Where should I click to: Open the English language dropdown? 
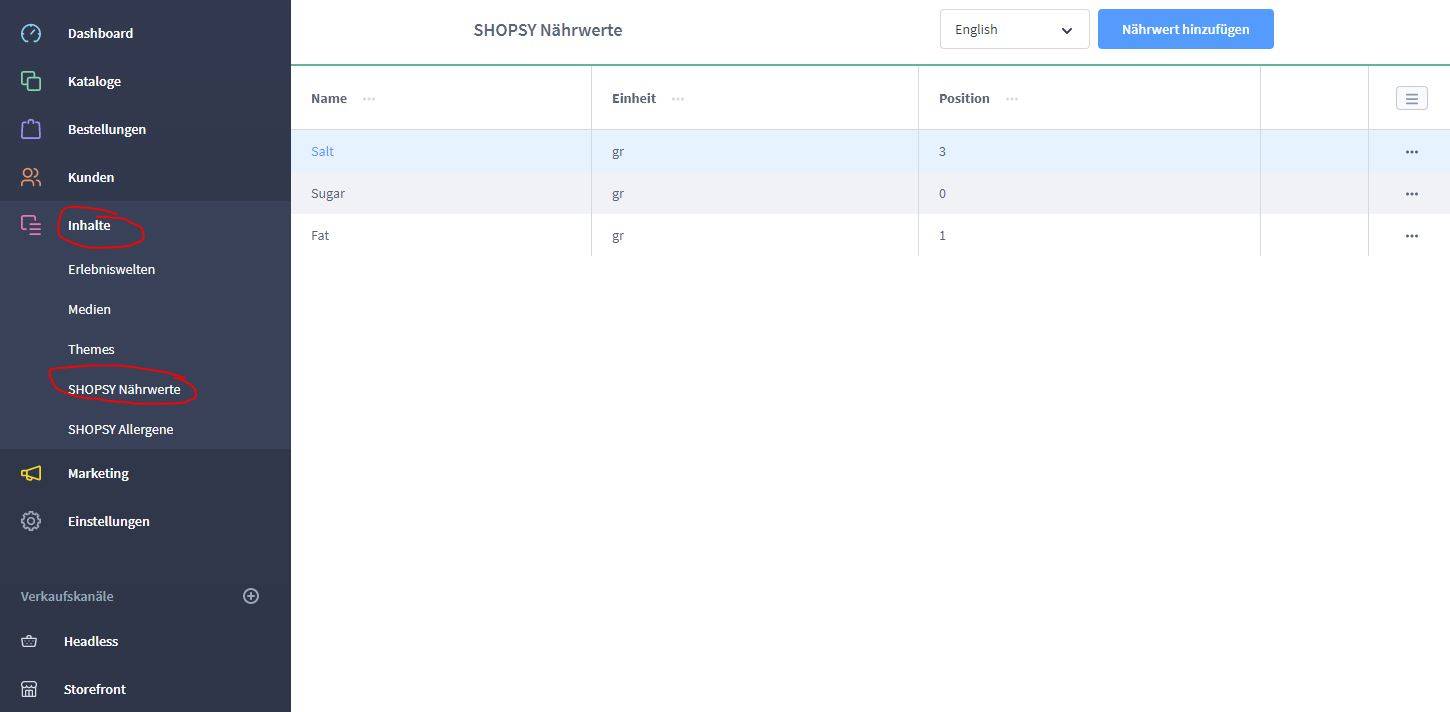[x=1014, y=29]
